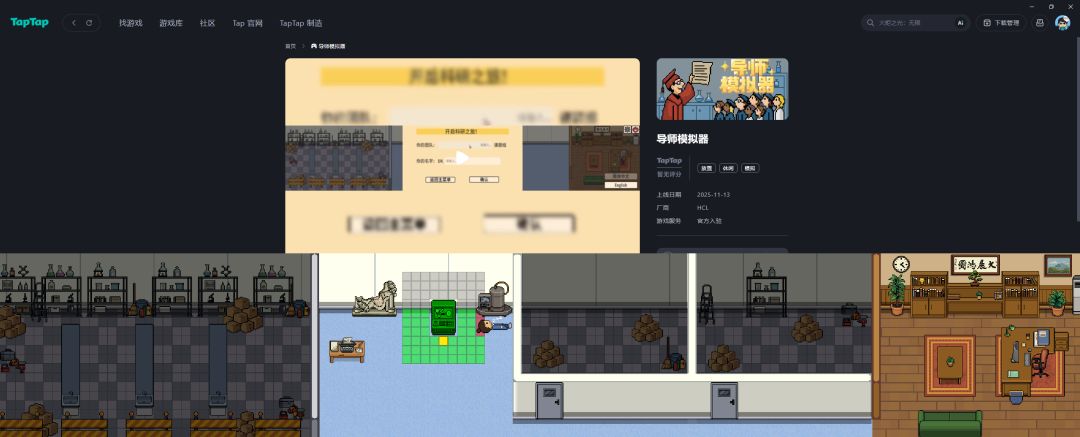Maximize the TapTap window
Screen dimensions: 1080x437
click(1051, 6)
